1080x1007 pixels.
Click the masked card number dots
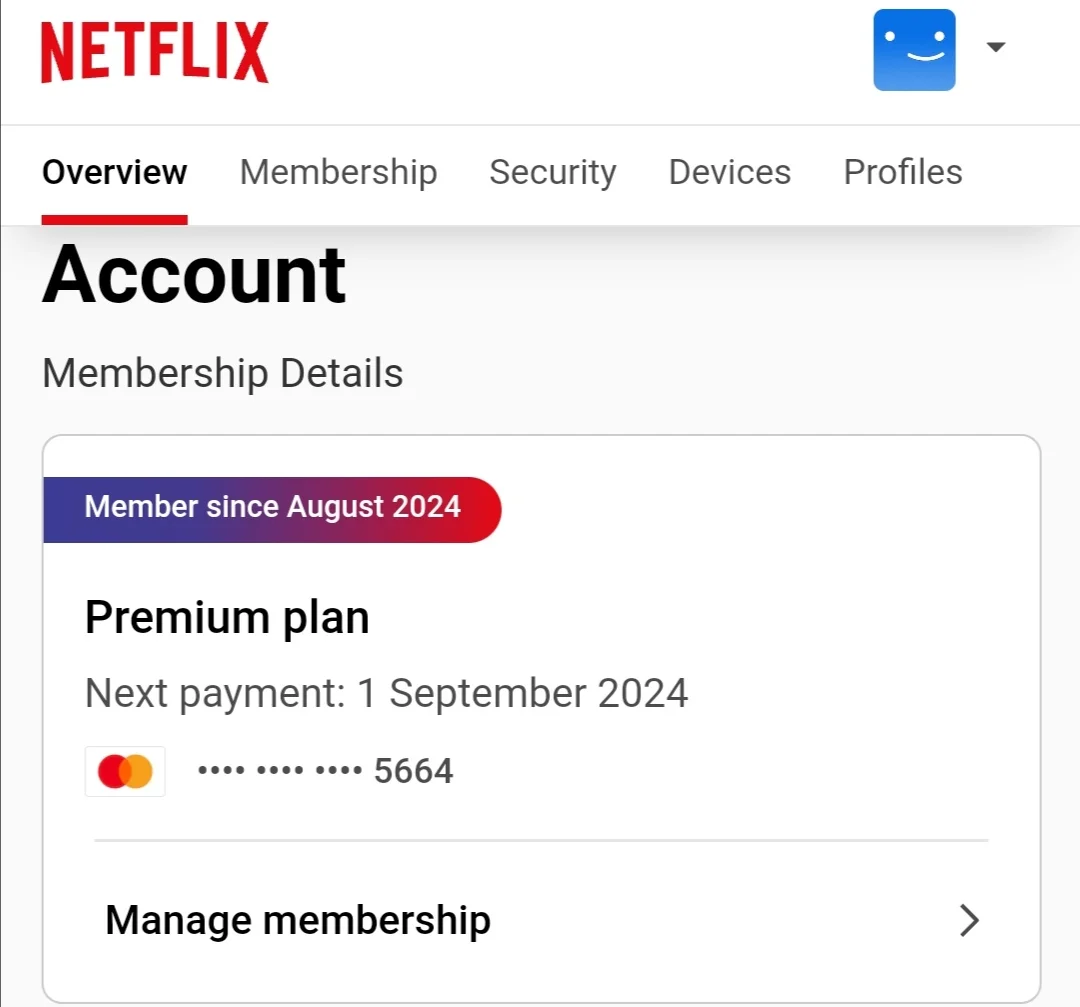[280, 770]
